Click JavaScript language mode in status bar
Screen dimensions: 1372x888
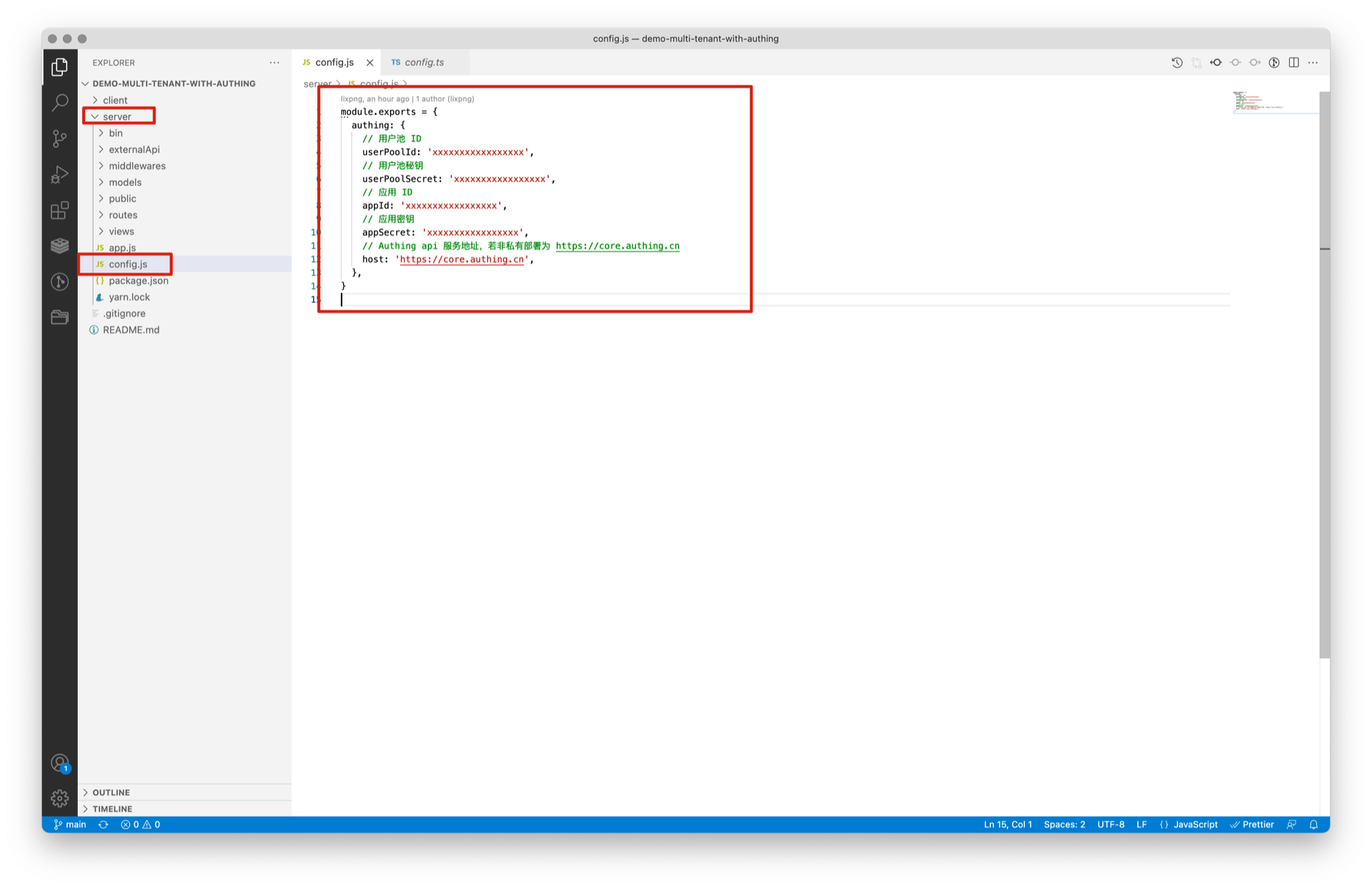[x=1195, y=824]
